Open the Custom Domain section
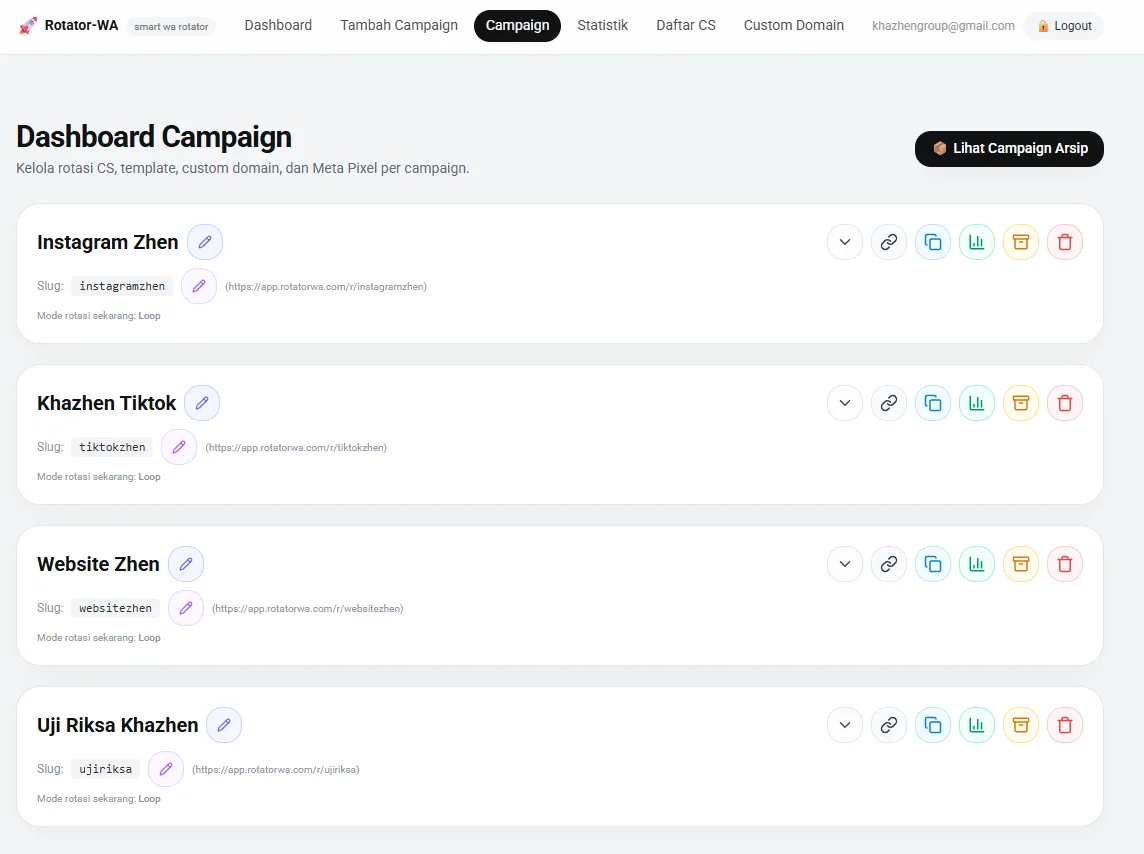 pyautogui.click(x=793, y=25)
